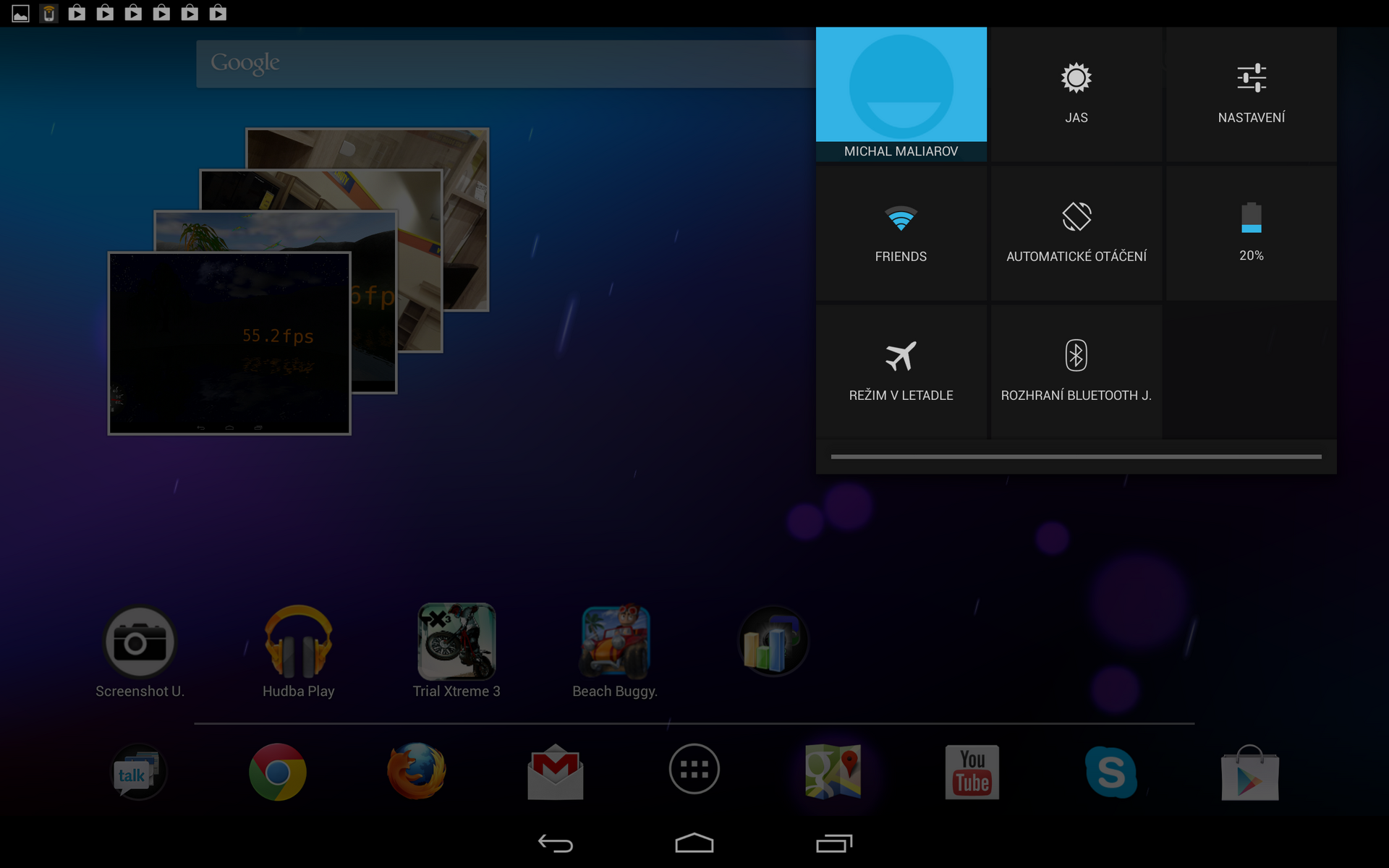Open the Play Store from the dock
Viewport: 1389px width, 868px height.
[1249, 771]
